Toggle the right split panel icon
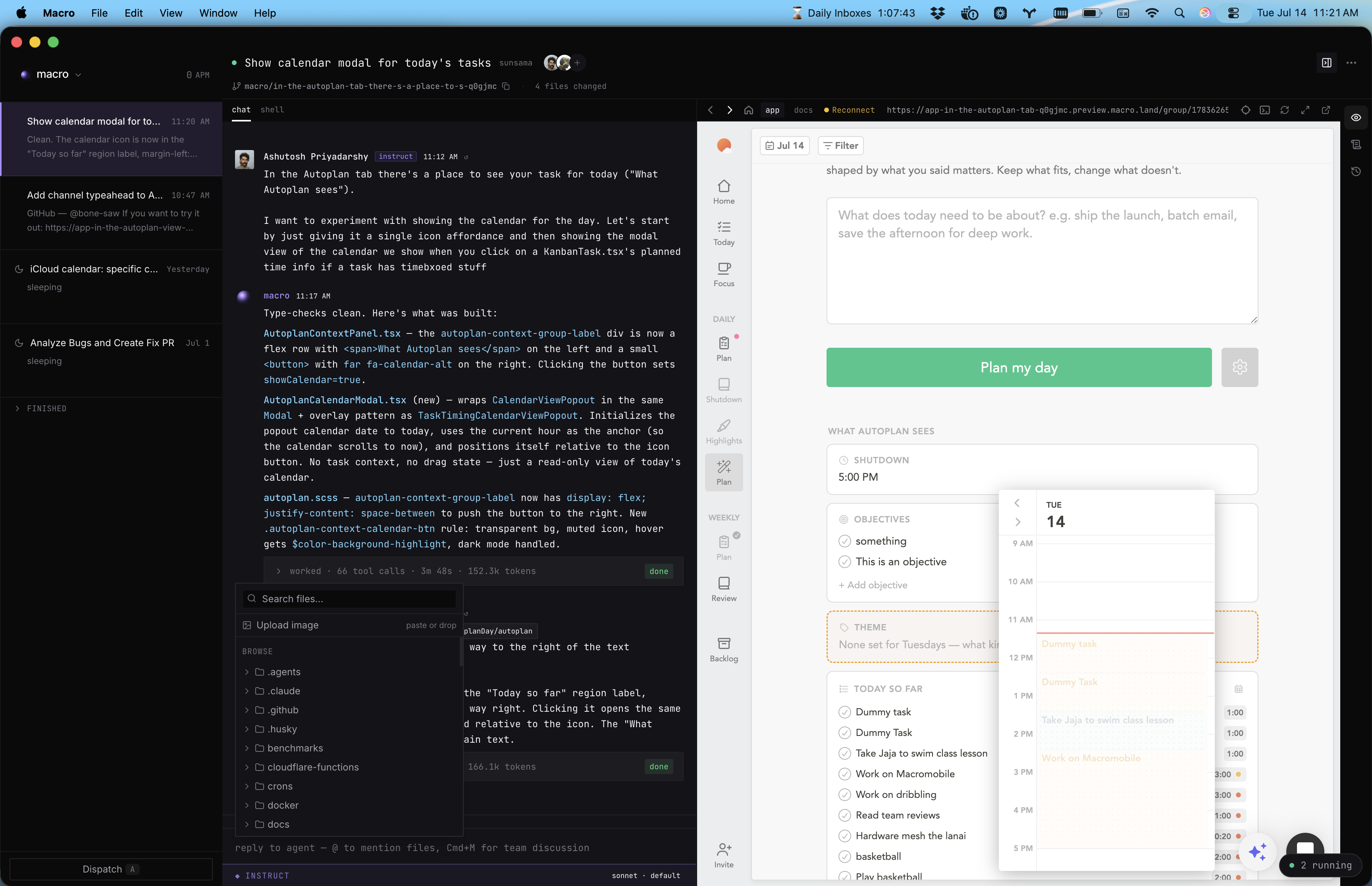The image size is (1372, 886). click(1327, 63)
